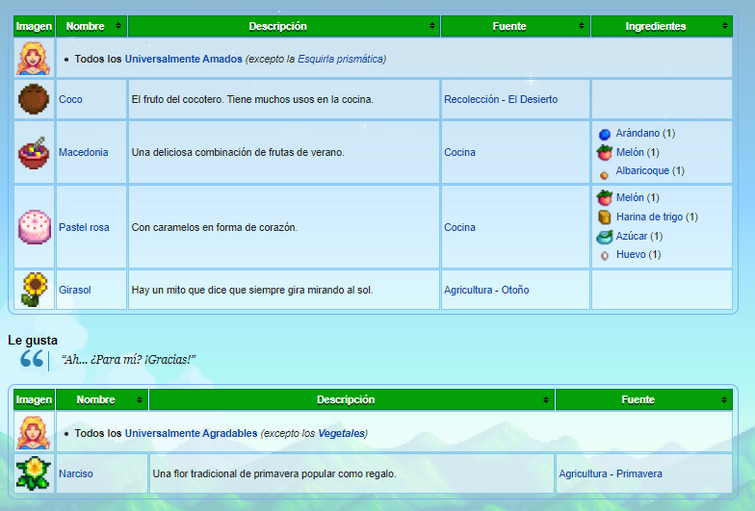Click the Melón icon in Pastel rosa ingredients

(x=604, y=197)
